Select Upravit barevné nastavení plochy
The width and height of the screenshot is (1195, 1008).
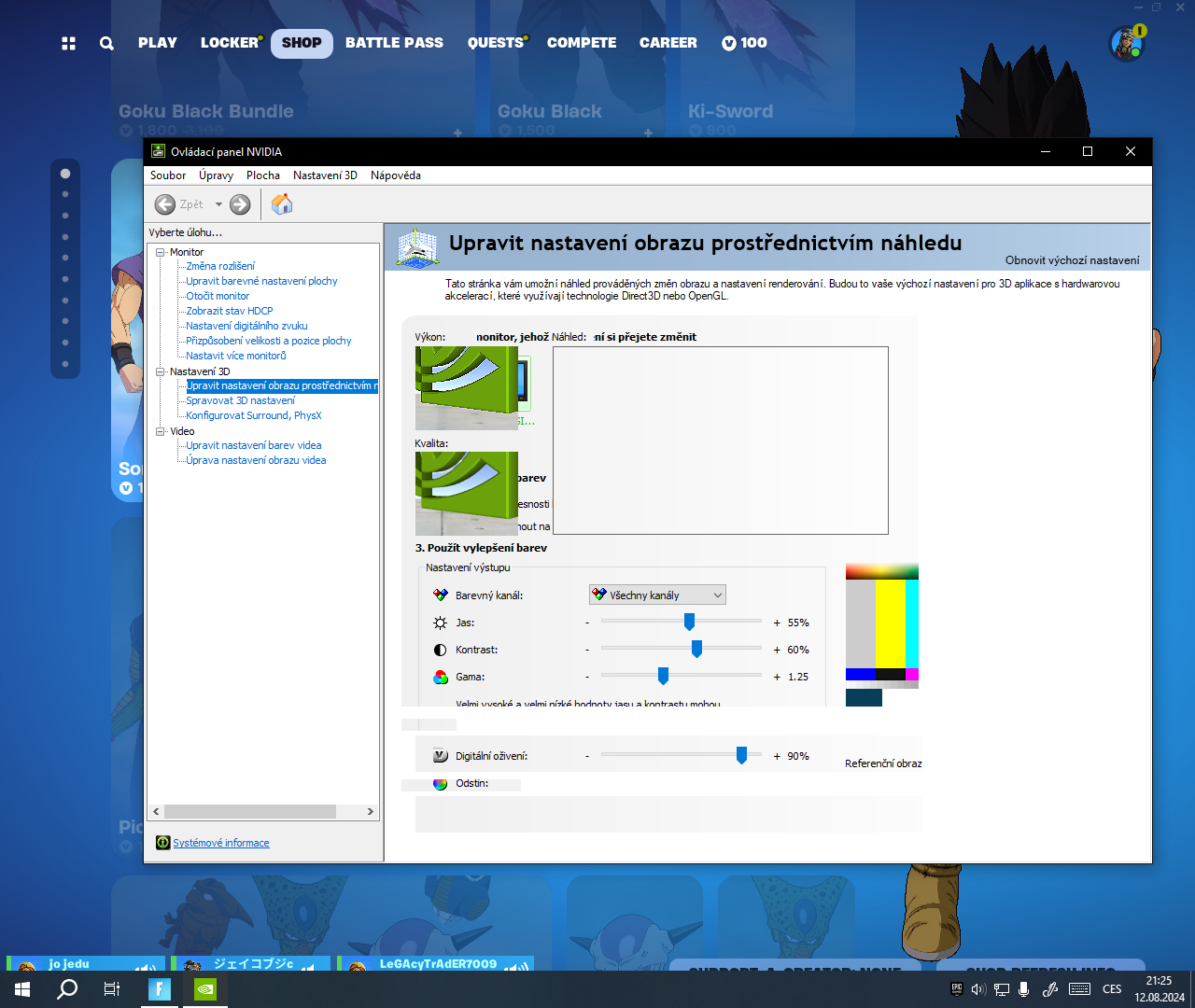click(261, 281)
